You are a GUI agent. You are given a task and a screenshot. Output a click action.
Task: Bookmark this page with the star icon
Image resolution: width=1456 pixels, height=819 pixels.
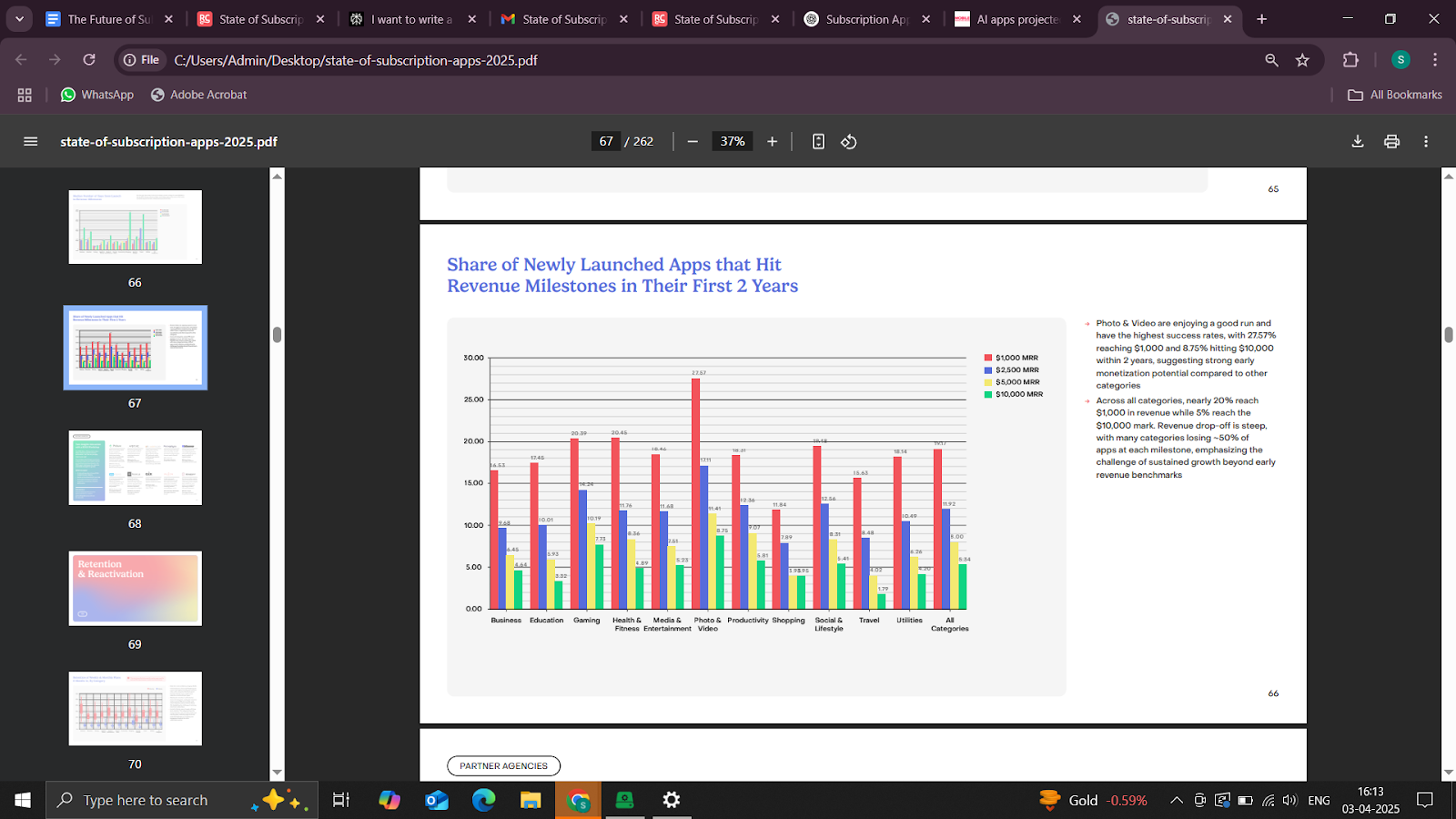click(x=1302, y=60)
